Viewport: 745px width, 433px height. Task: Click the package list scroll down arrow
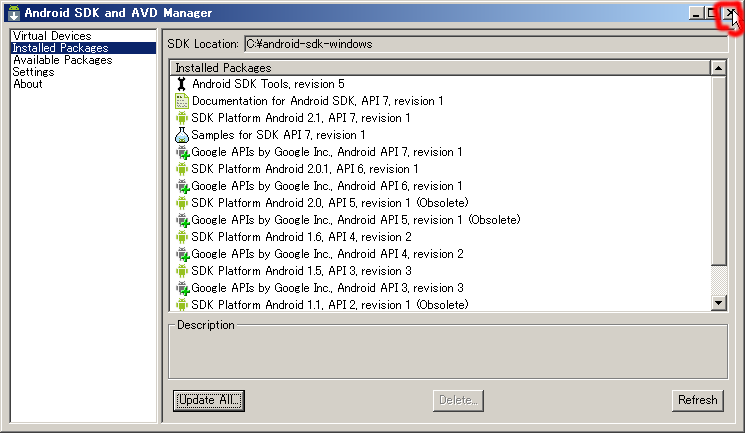718,303
